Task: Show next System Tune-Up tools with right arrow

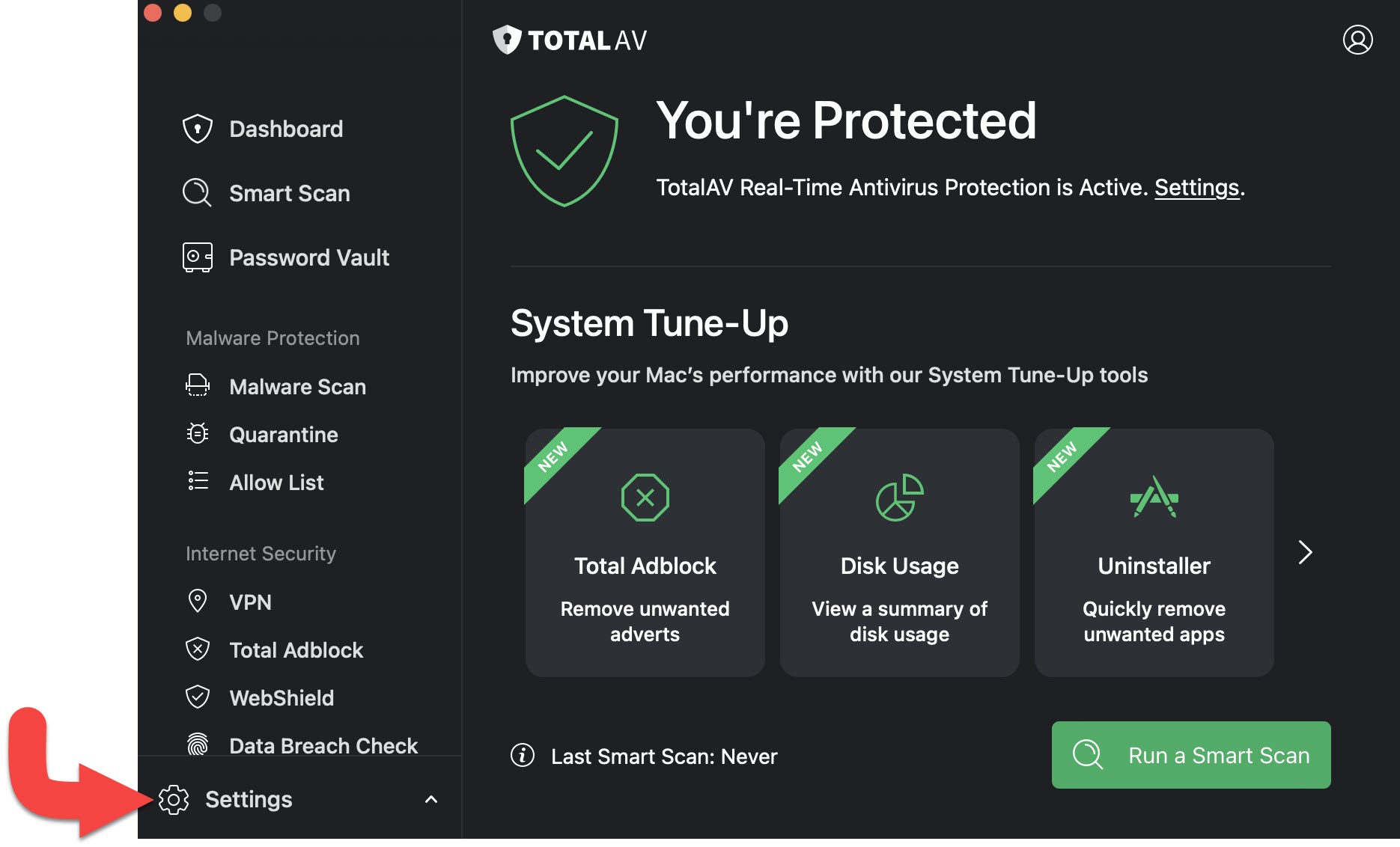Action: 1305,552
